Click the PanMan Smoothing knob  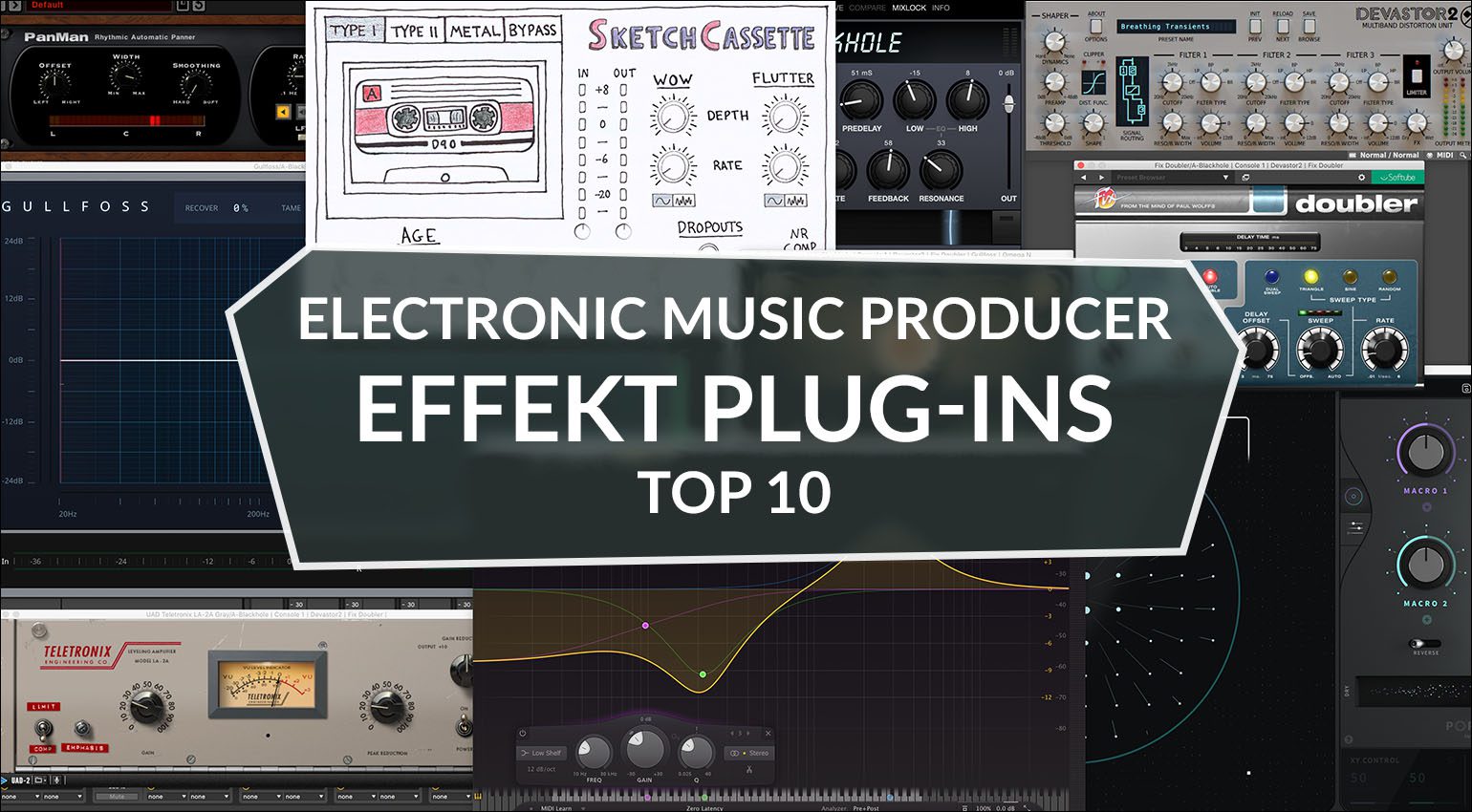tap(196, 85)
